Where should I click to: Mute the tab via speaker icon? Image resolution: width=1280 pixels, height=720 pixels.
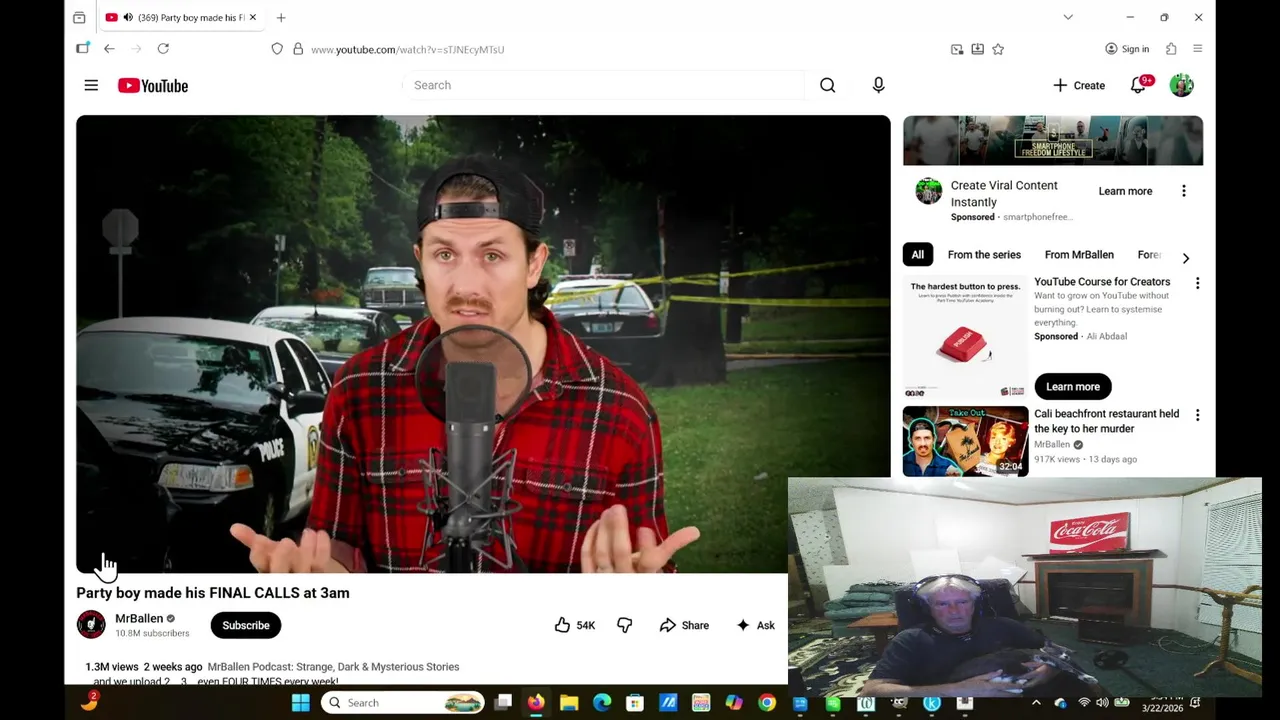[x=128, y=18]
